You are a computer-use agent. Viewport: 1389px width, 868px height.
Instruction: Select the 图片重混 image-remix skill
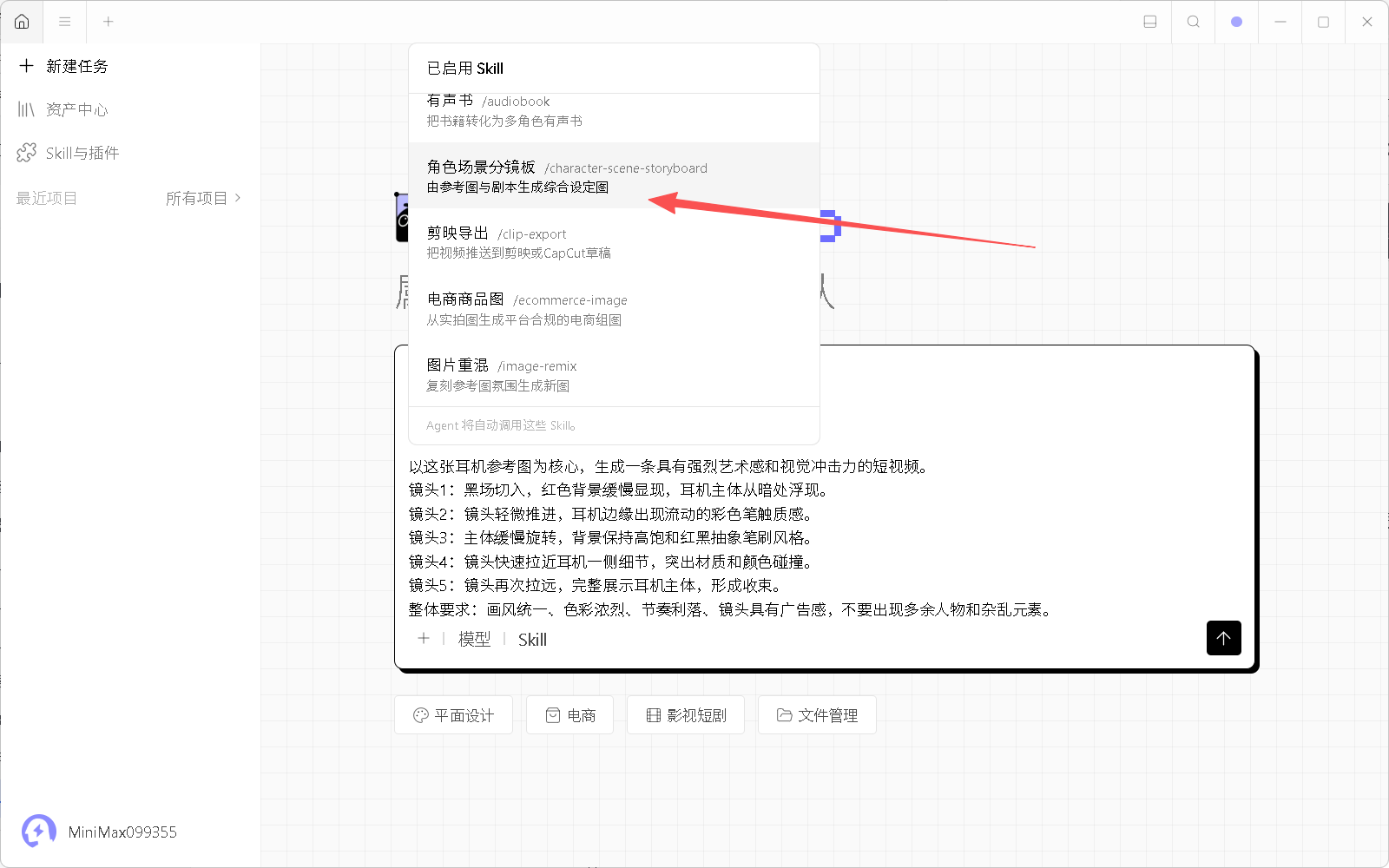[614, 375]
